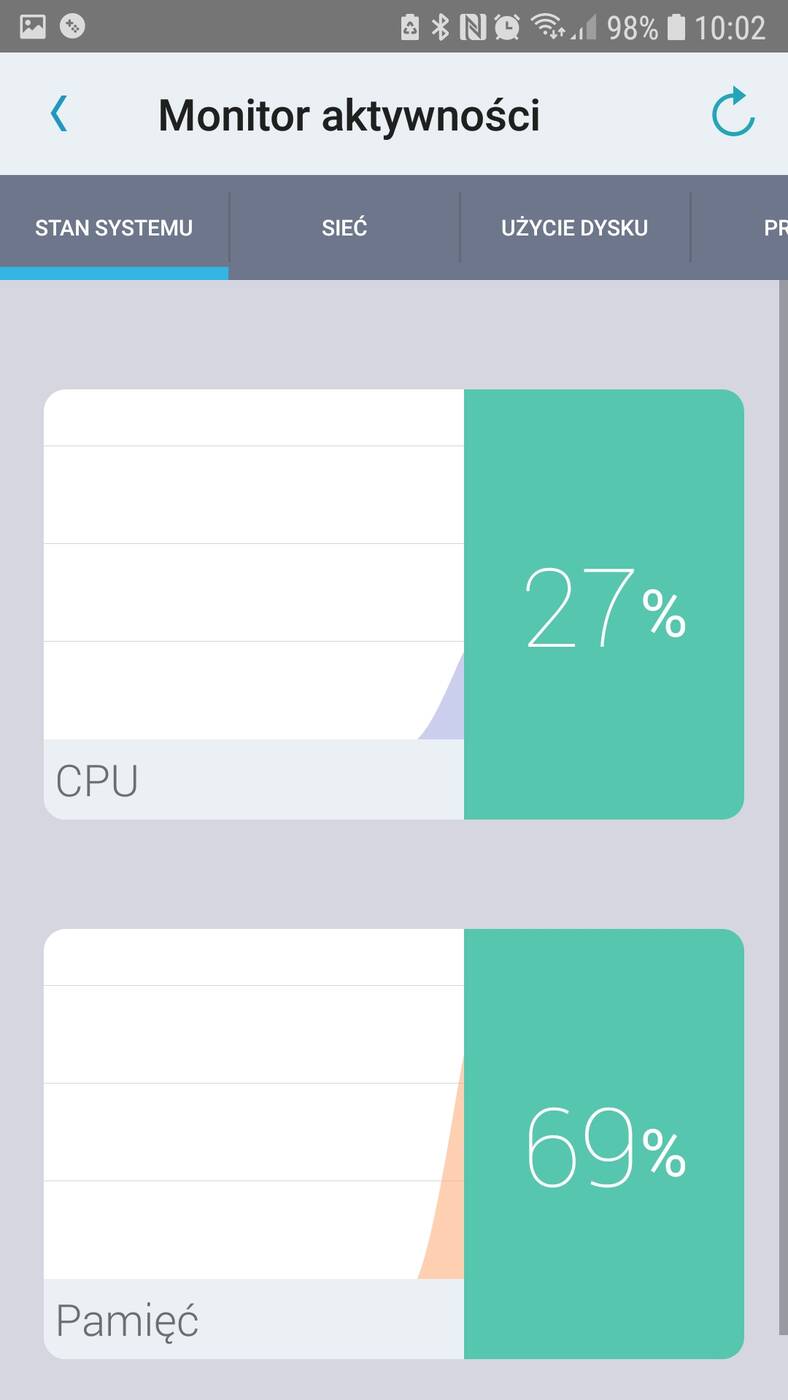Select the UŻYCIE DYSKU tab
The image size is (788, 1400).
click(574, 228)
